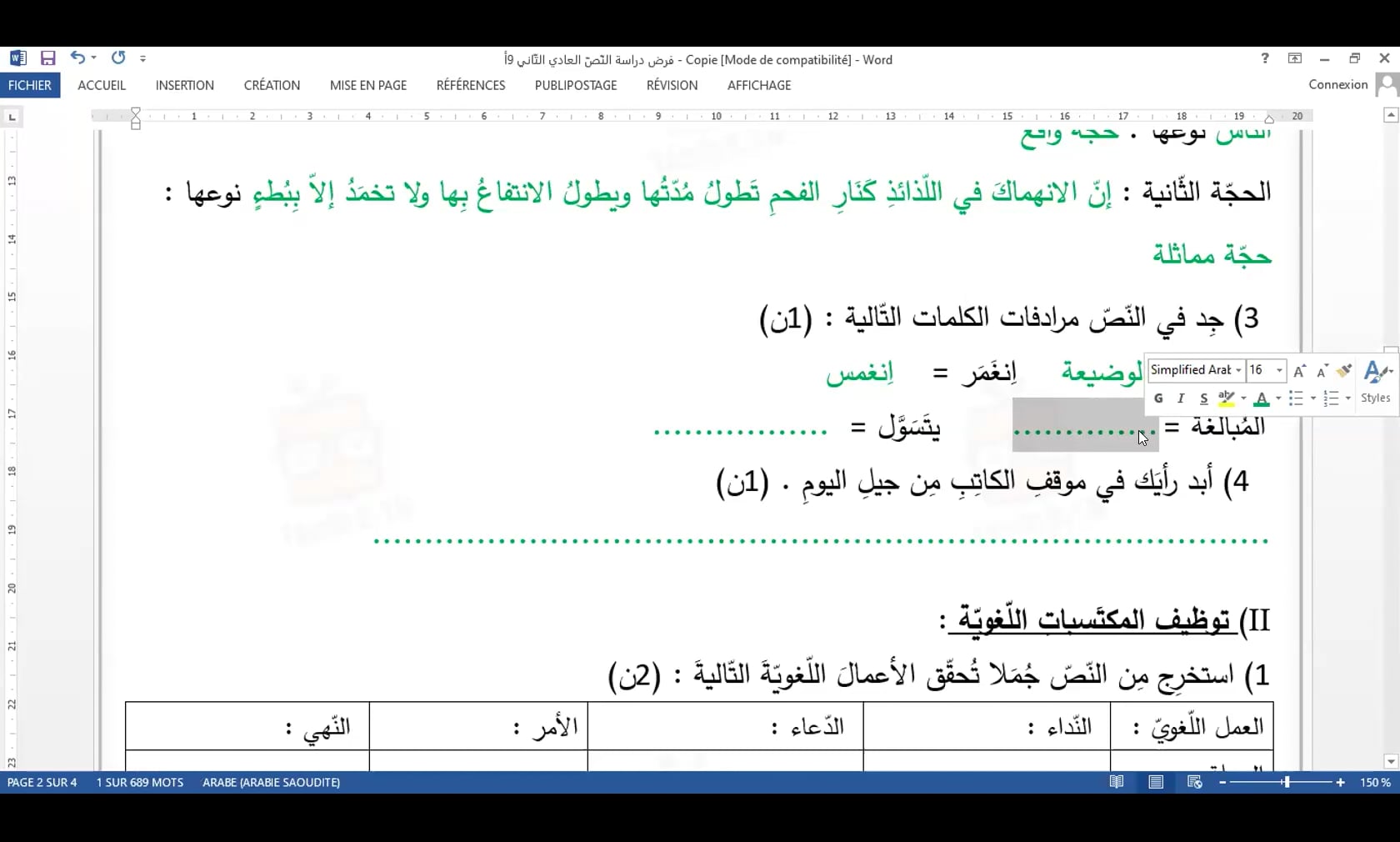
Task: Open the font size 16 dropdown
Action: click(x=1279, y=370)
